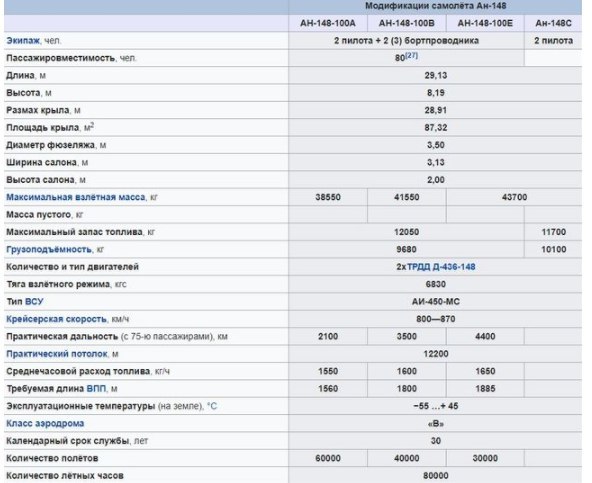The image size is (592, 483).
Task: Open the Грузоподъёмность link
Action: (x=49, y=249)
